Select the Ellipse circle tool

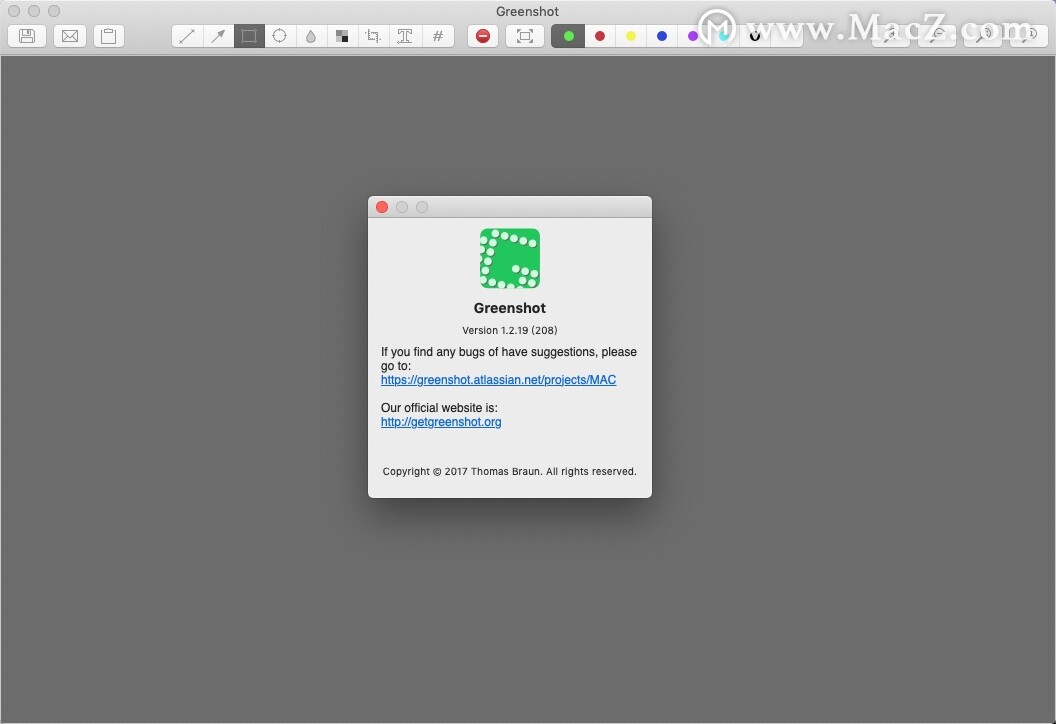280,36
